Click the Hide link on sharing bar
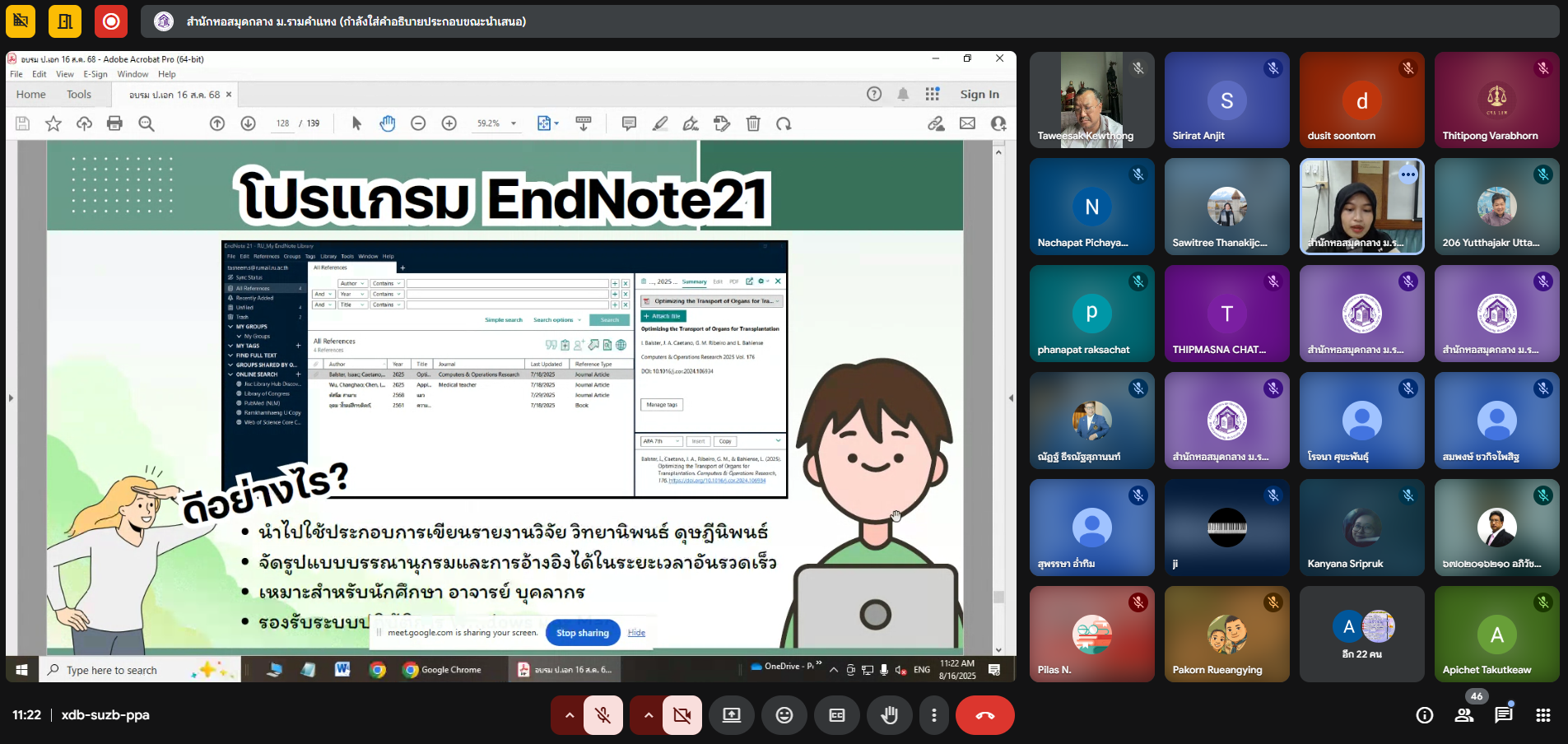Screen dimensions: 1568x744 [x=636, y=633]
